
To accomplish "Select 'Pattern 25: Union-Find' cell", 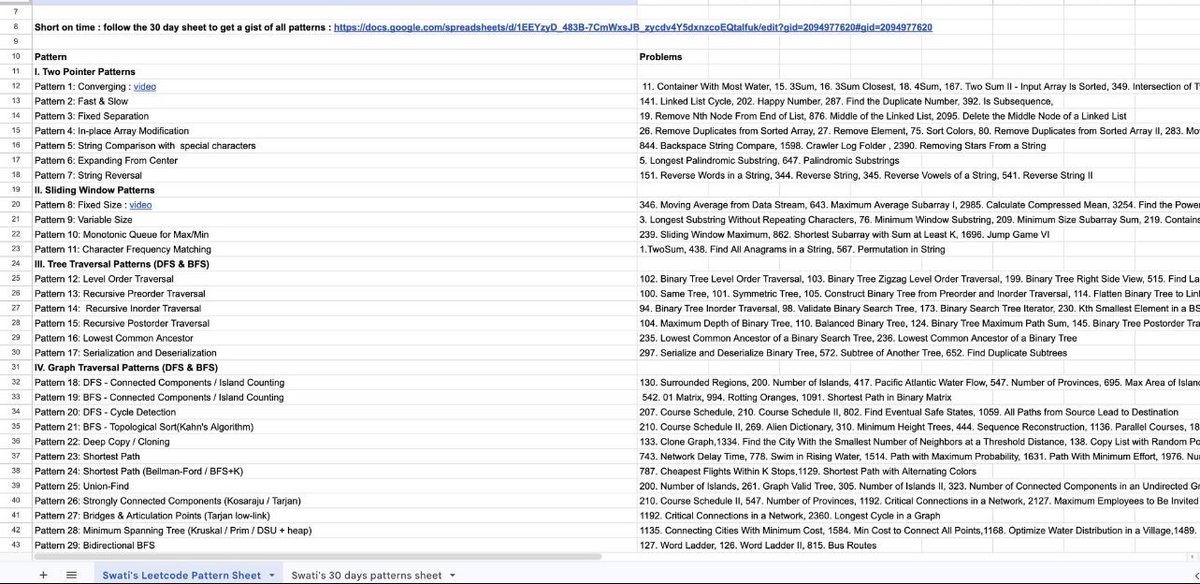I will click(333, 485).
